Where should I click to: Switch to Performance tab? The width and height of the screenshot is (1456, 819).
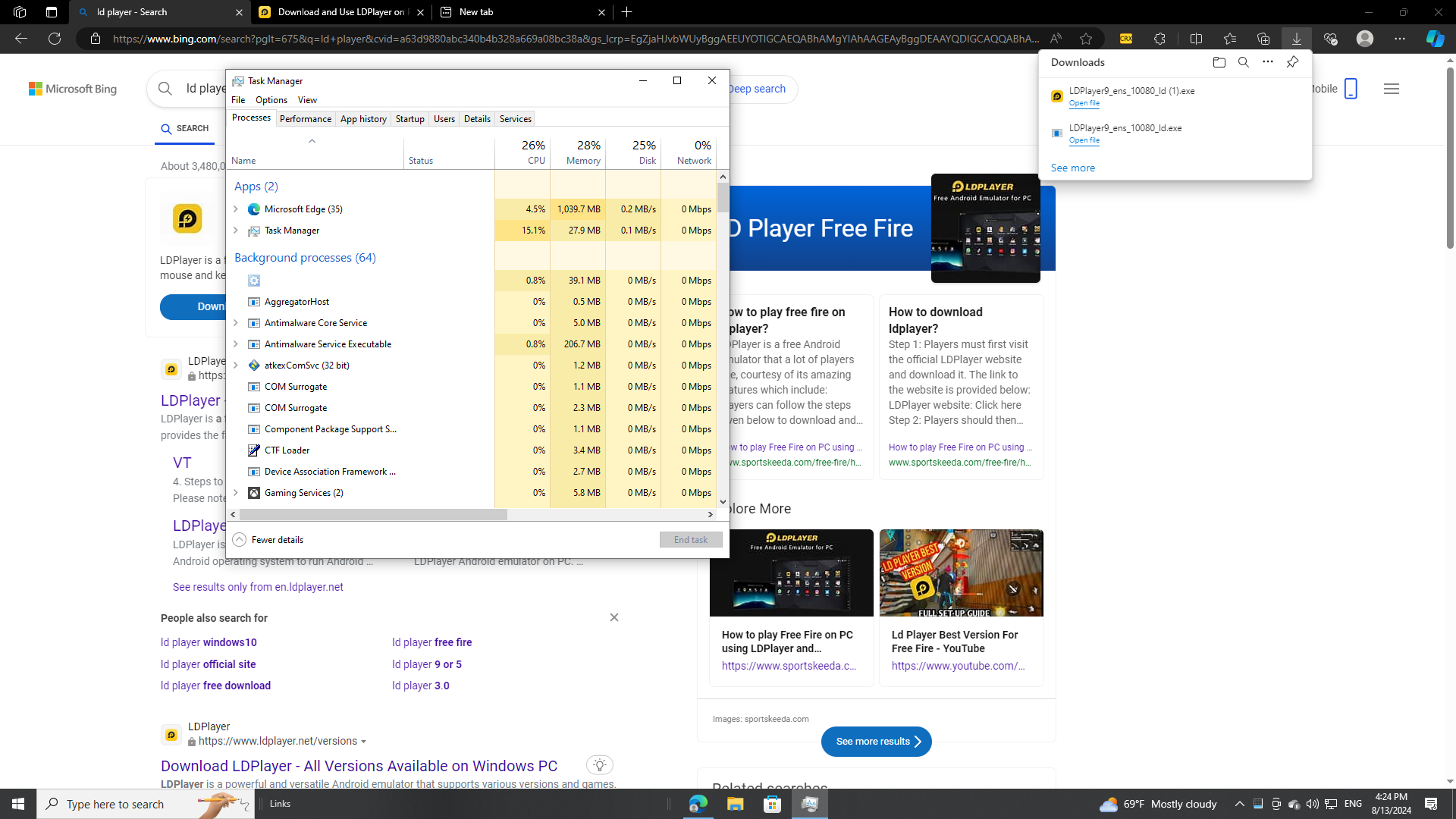[305, 119]
